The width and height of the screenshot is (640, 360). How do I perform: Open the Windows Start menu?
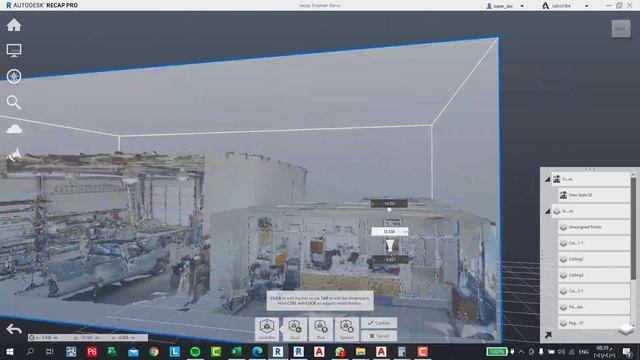tap(9, 351)
